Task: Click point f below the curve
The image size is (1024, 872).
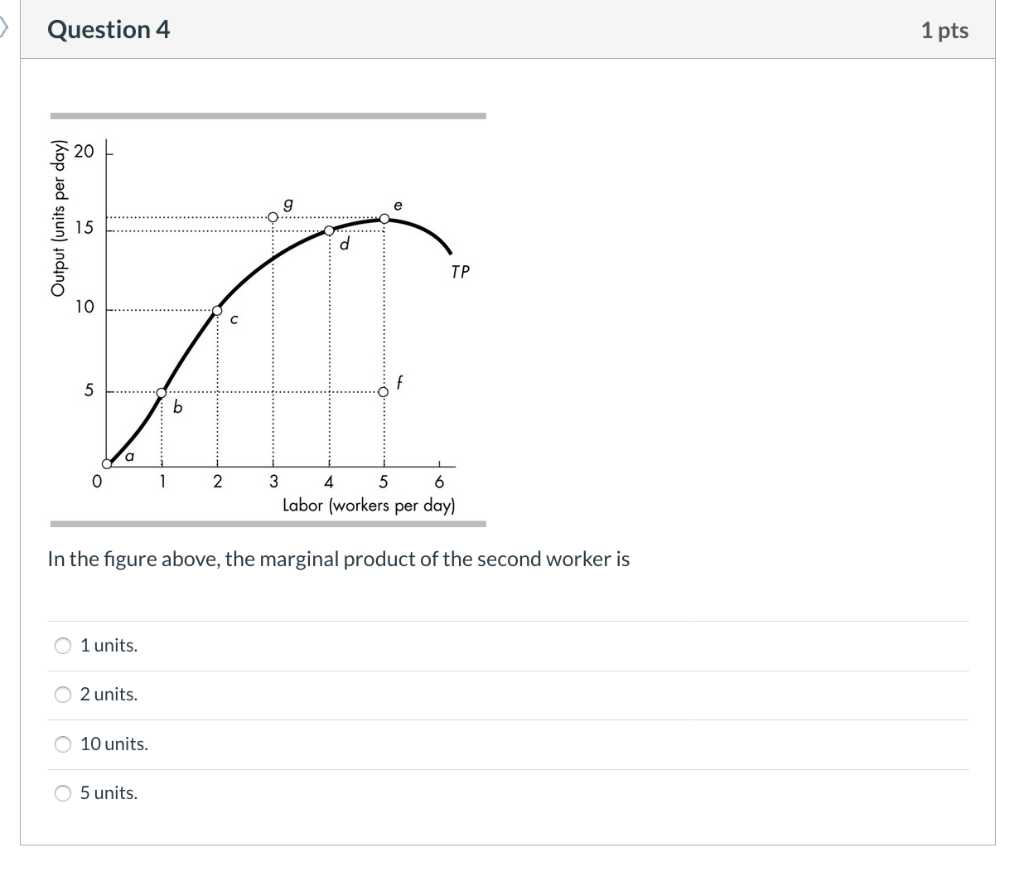Action: pos(385,392)
